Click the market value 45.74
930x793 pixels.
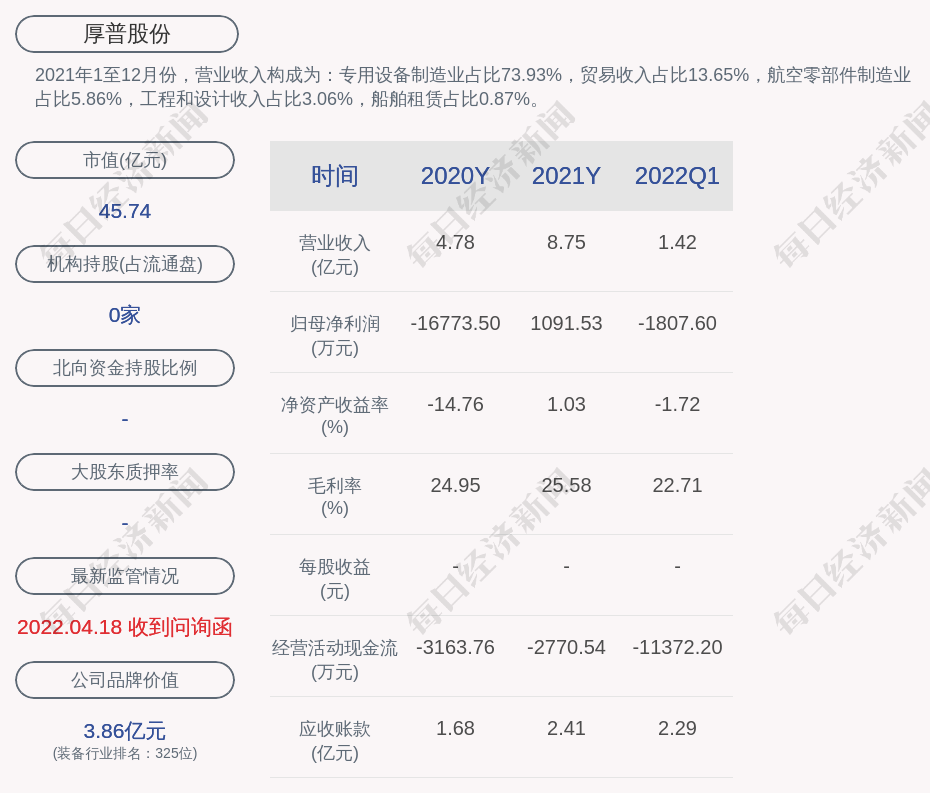click(x=125, y=211)
